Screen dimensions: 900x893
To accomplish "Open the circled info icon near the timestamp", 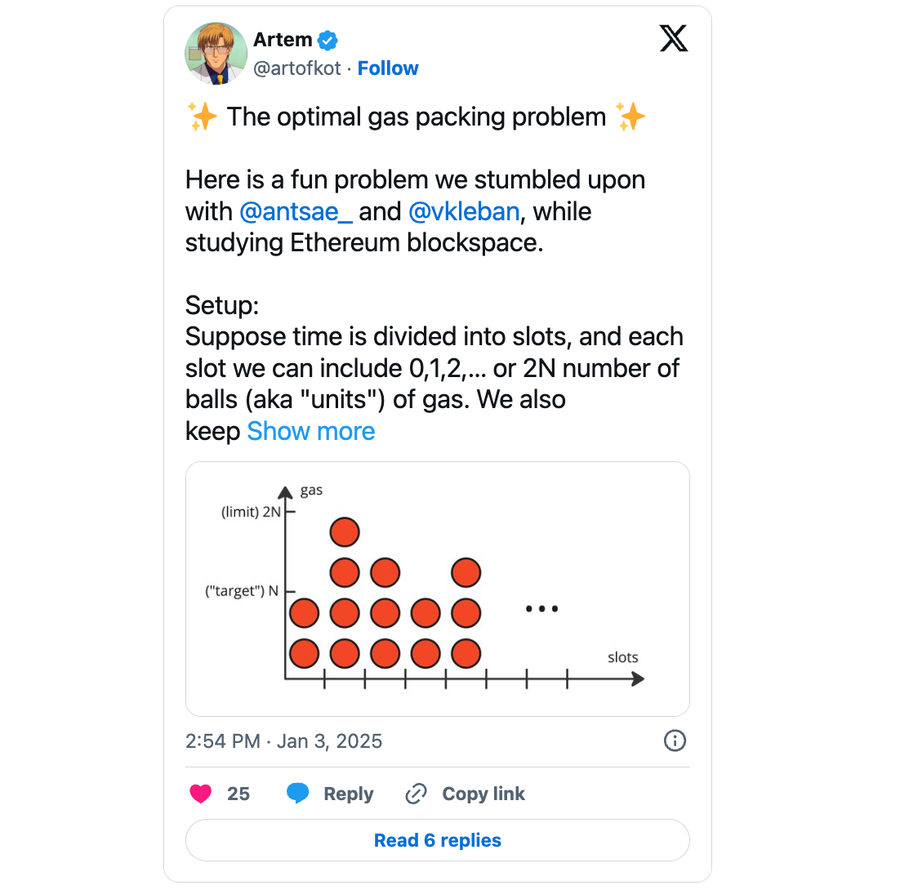I will (674, 740).
